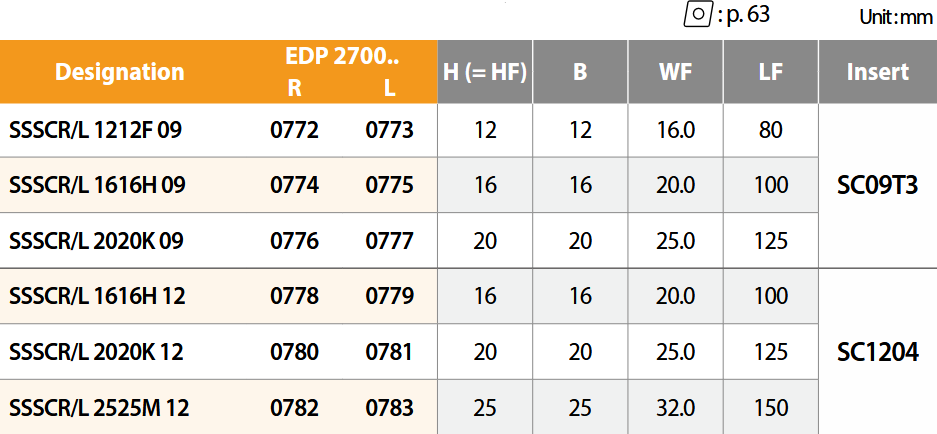
Task: Click the SC09T3 insert cell
Action: pos(877,185)
